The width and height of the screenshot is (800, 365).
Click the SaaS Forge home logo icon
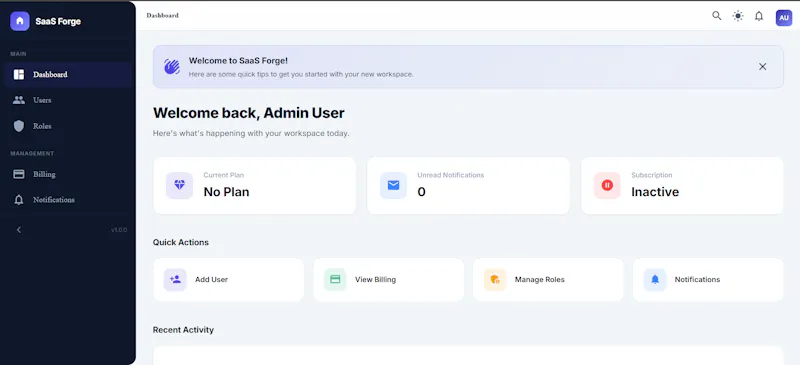(19, 21)
